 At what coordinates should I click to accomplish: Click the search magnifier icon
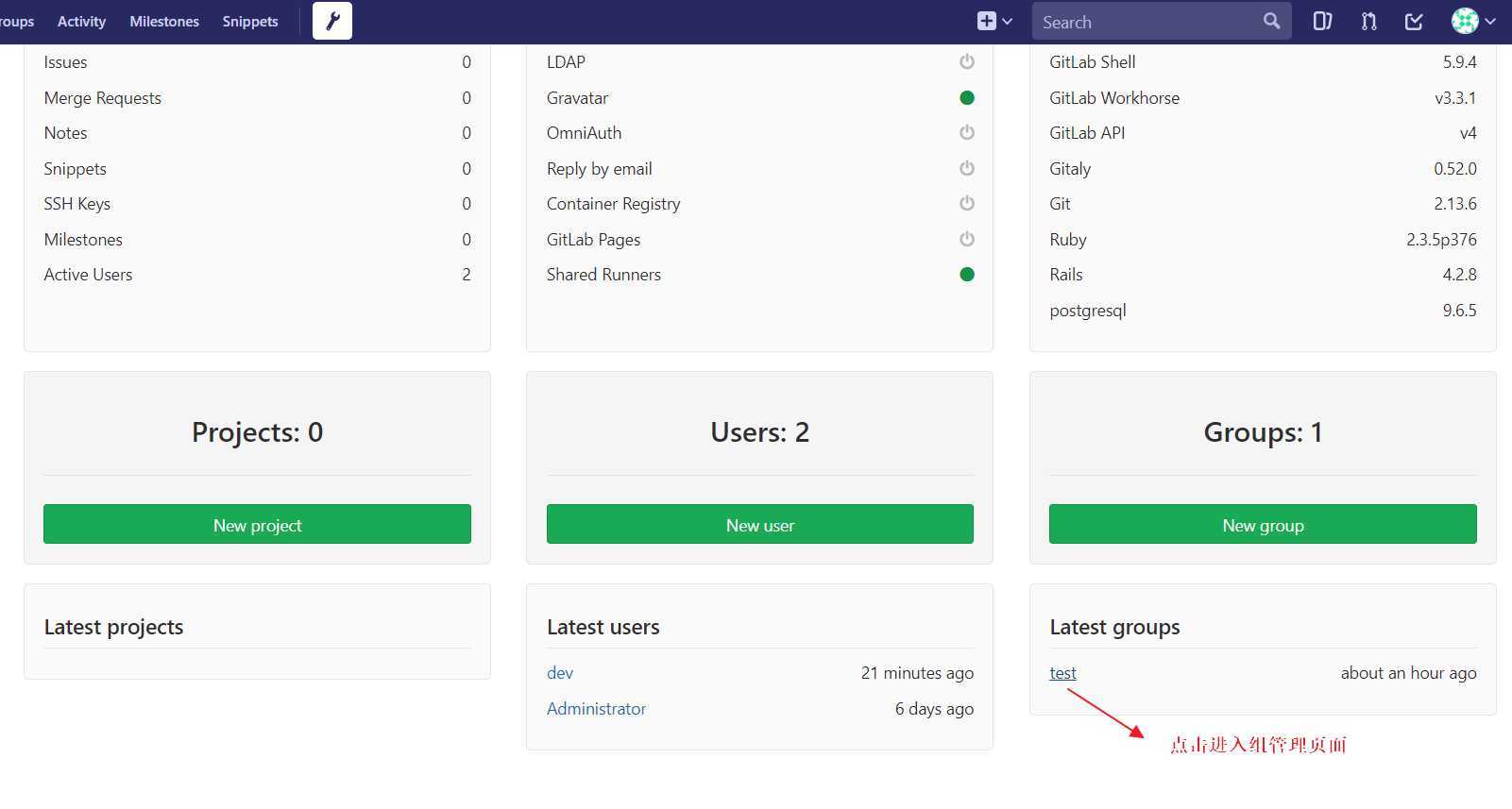1271,21
